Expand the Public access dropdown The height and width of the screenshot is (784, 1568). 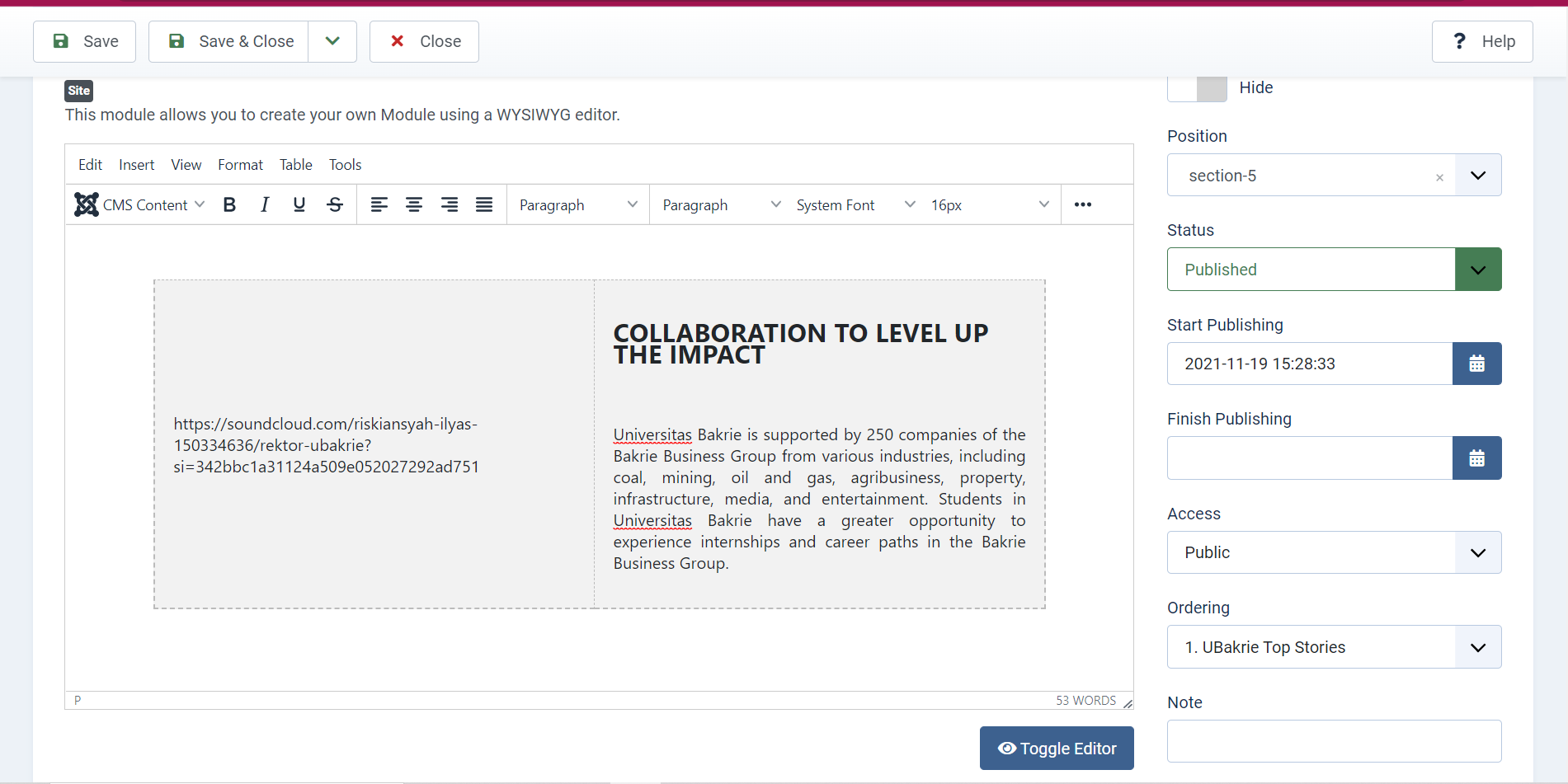click(1478, 552)
